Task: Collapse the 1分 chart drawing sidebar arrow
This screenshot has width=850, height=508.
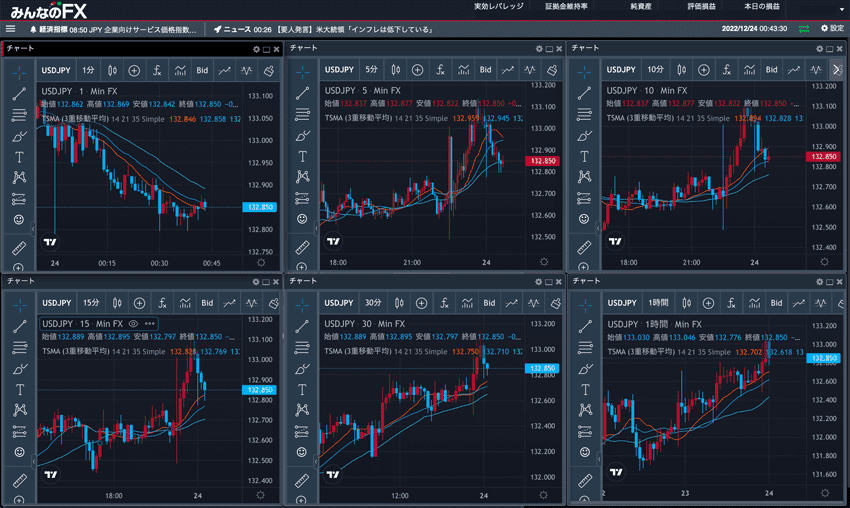Action: click(x=33, y=229)
